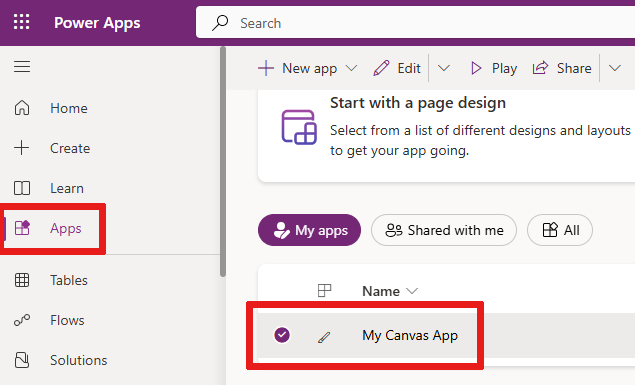Click the sidebar vertical scrollbar
Image resolution: width=635 pixels, height=385 pixels.
pos(223,162)
